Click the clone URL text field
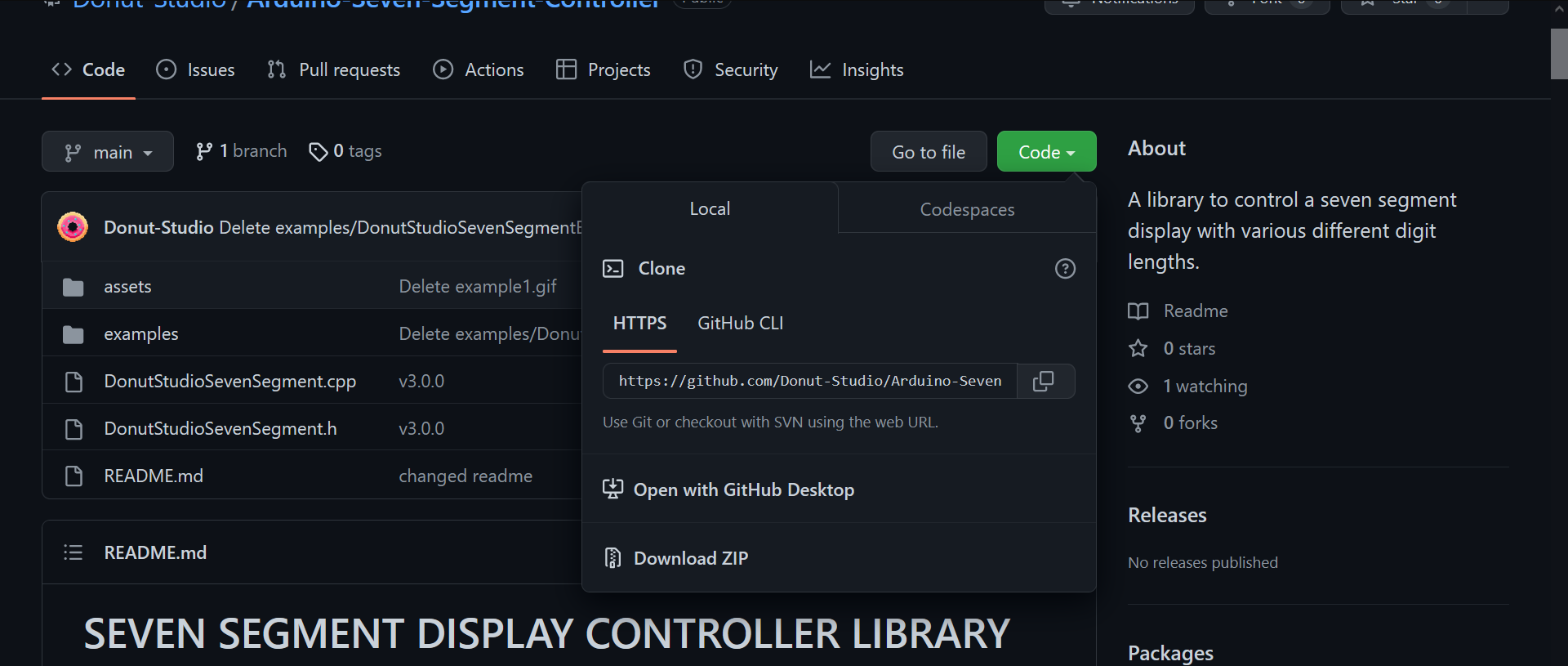This screenshot has width=1568, height=666. coord(809,382)
